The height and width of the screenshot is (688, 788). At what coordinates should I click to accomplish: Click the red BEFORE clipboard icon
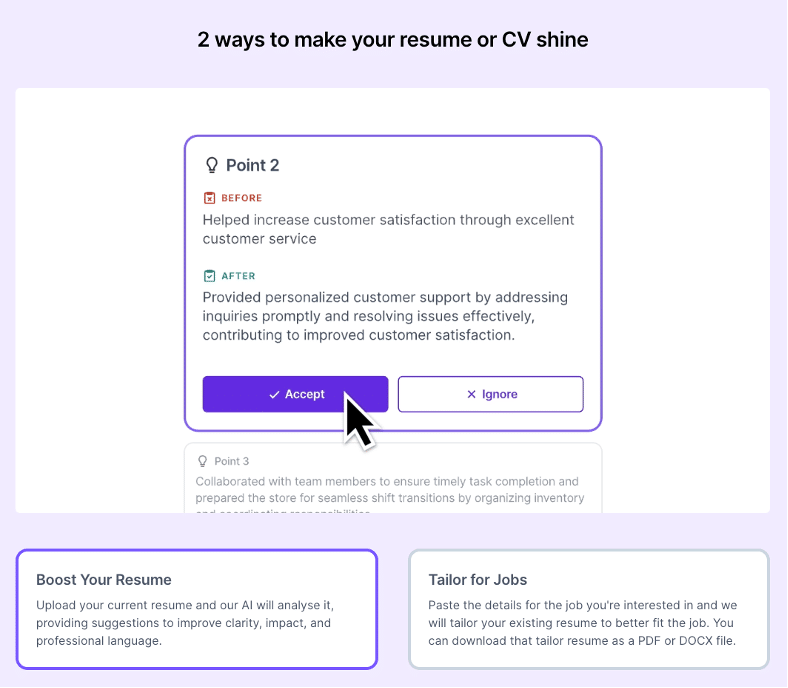click(x=209, y=198)
